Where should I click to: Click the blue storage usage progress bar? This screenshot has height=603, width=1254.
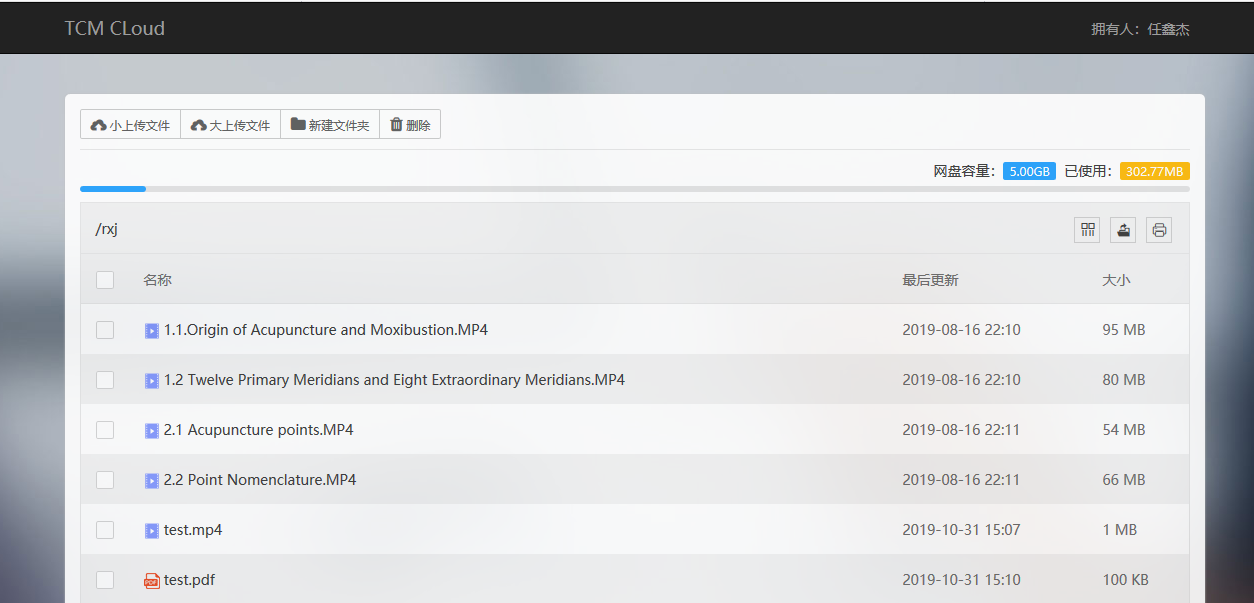[x=113, y=188]
